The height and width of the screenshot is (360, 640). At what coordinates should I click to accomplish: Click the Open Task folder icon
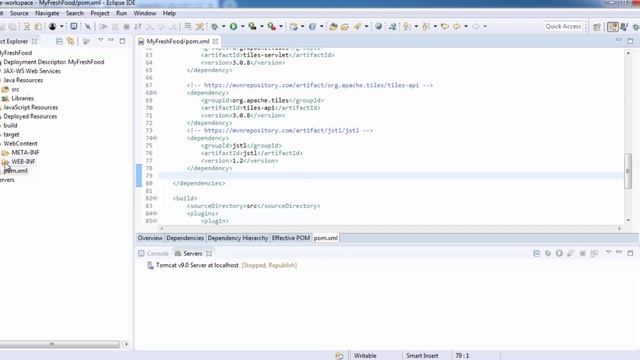point(345,27)
